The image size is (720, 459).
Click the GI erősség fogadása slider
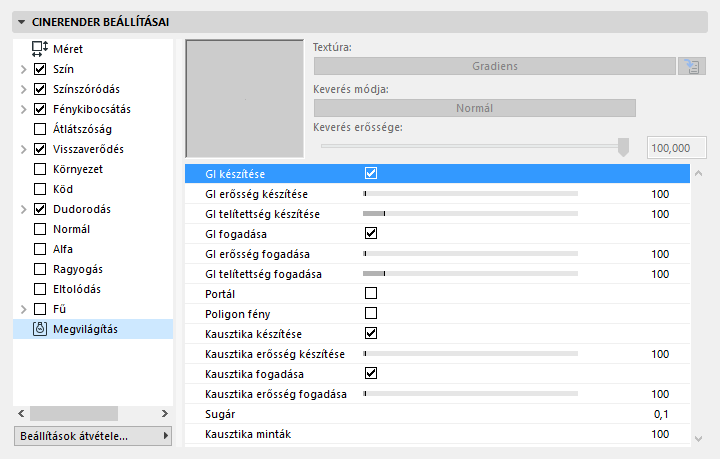click(x=470, y=253)
